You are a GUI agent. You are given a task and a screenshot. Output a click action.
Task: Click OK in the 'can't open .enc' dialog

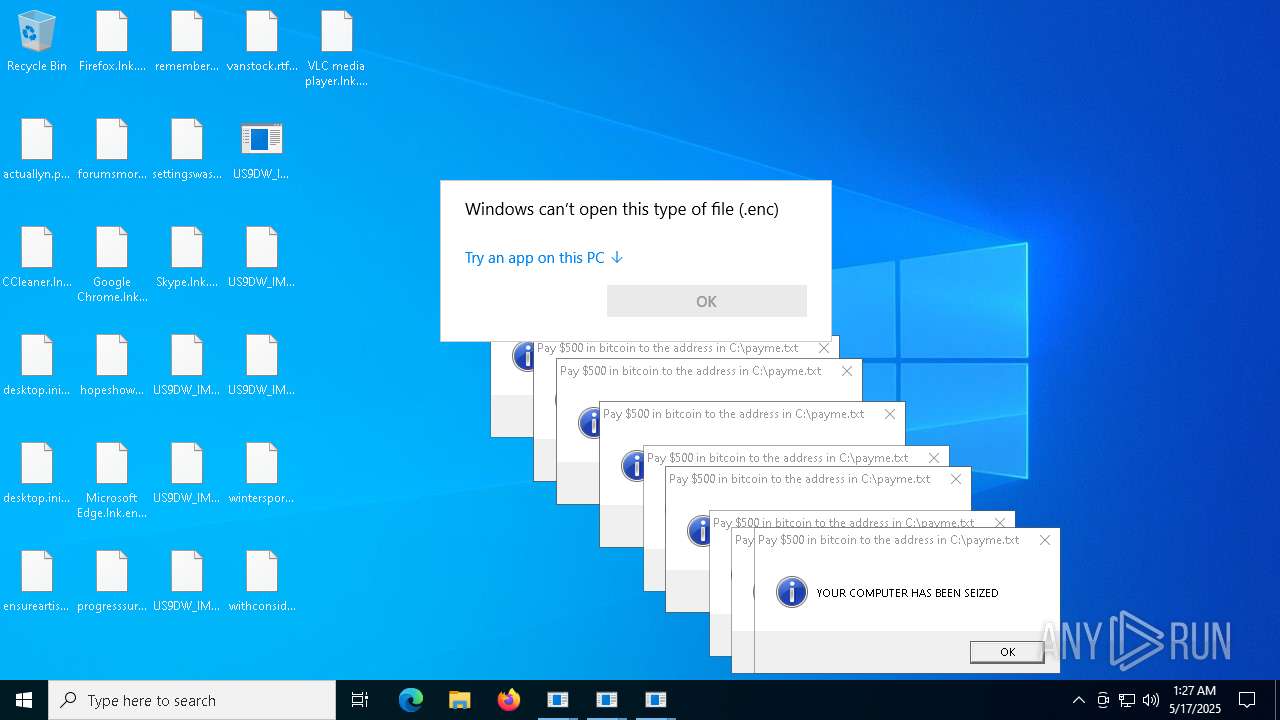pyautogui.click(x=707, y=301)
